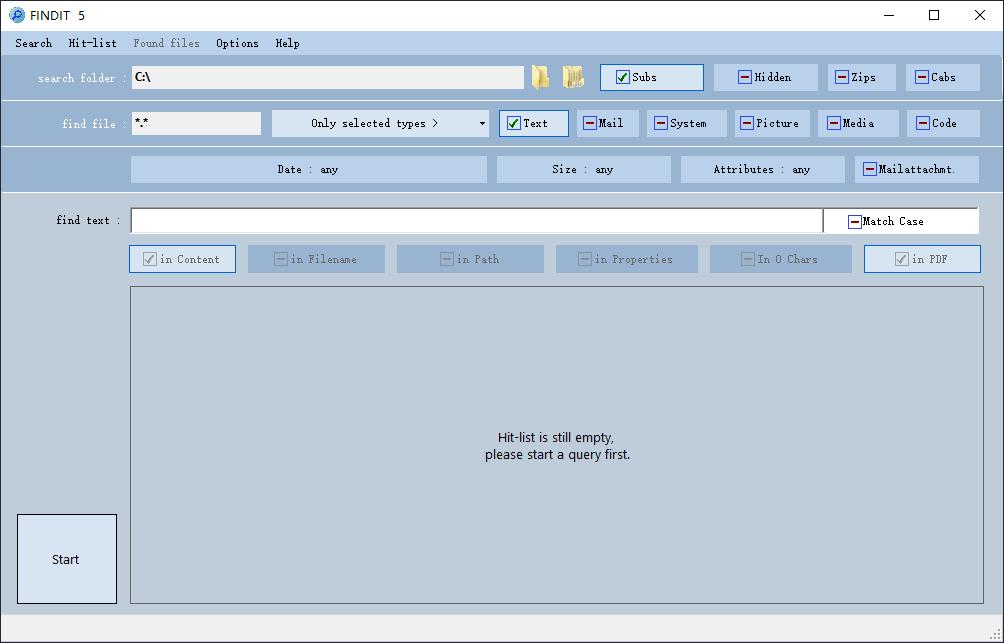The height and width of the screenshot is (643, 1004).
Task: Enable the Picture file type
Action: [772, 124]
